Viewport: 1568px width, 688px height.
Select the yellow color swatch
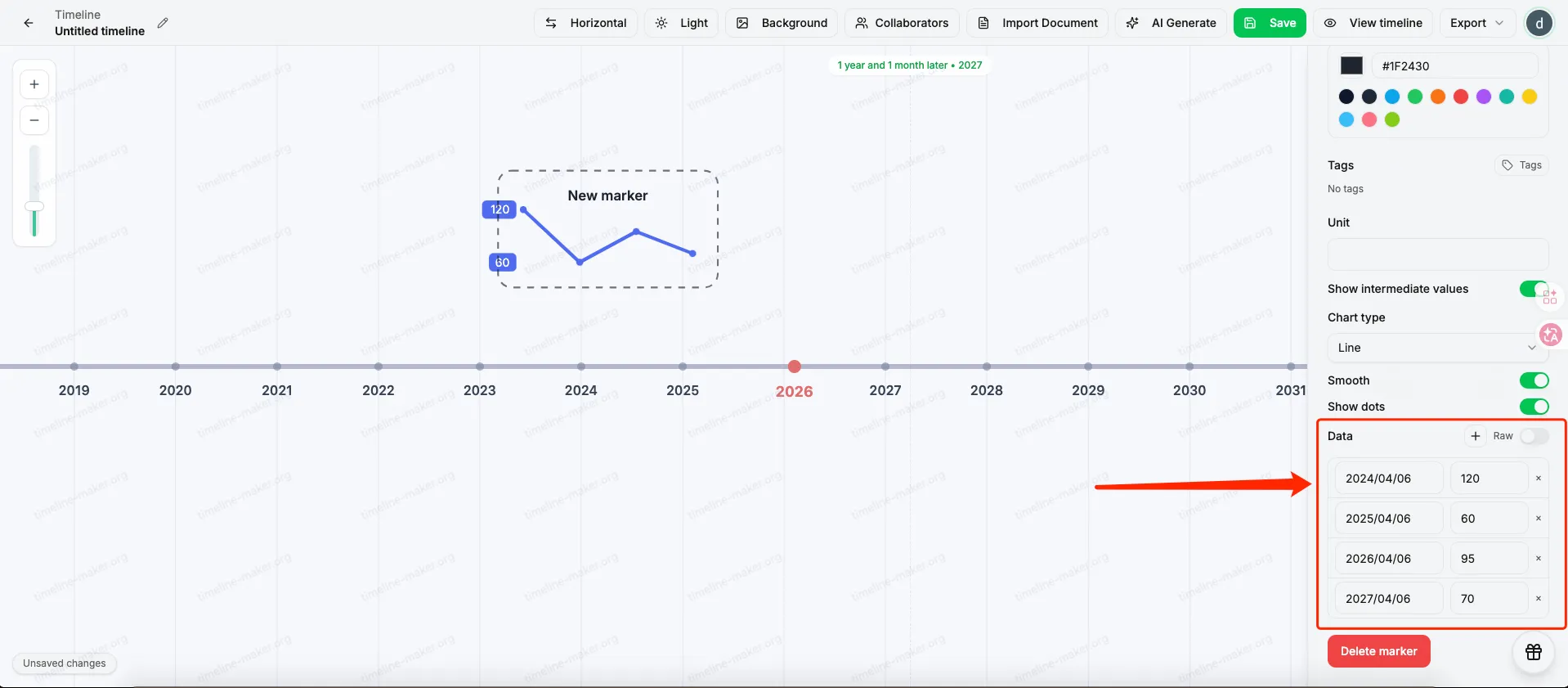point(1530,97)
